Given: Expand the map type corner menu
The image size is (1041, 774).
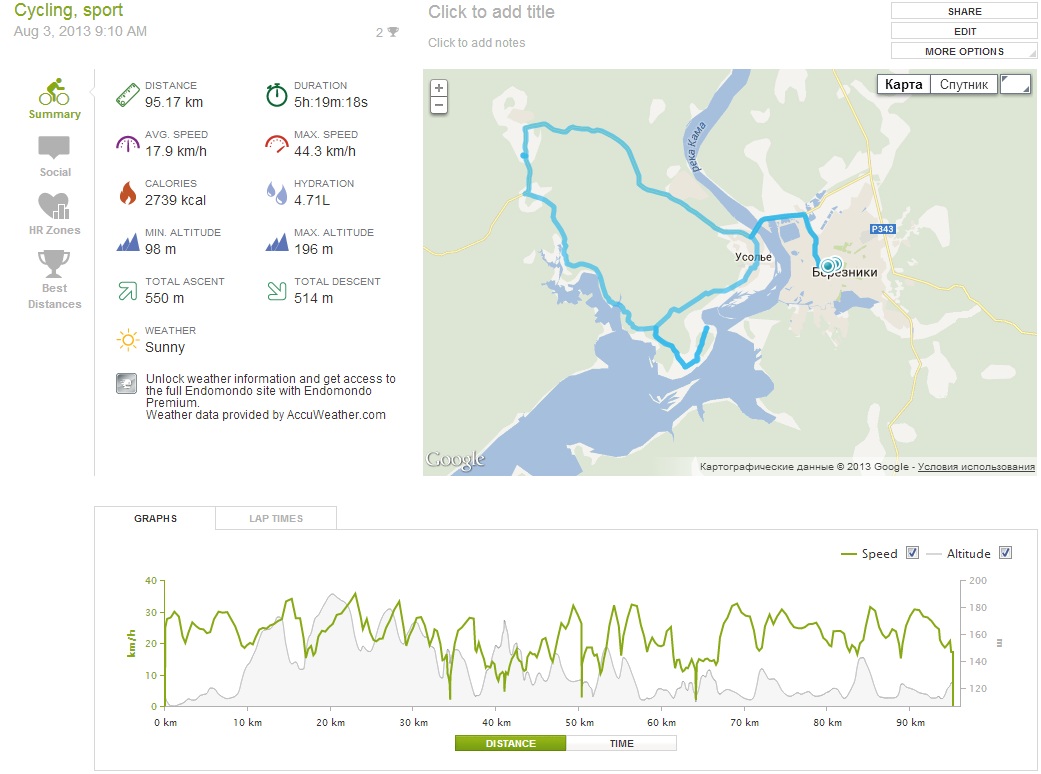Looking at the screenshot, I should tap(1015, 84).
